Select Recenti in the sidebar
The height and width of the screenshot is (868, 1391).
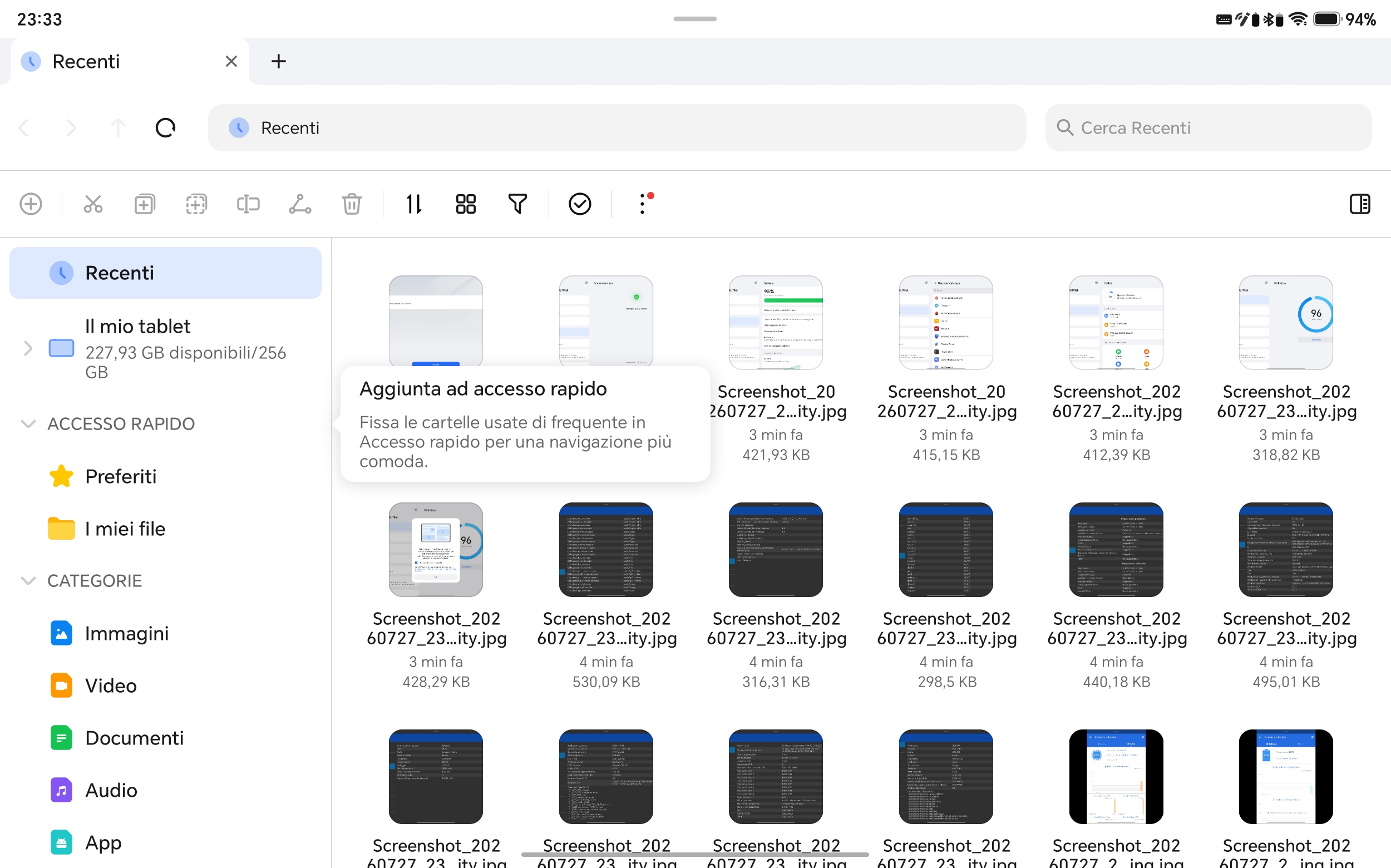pyautogui.click(x=165, y=273)
